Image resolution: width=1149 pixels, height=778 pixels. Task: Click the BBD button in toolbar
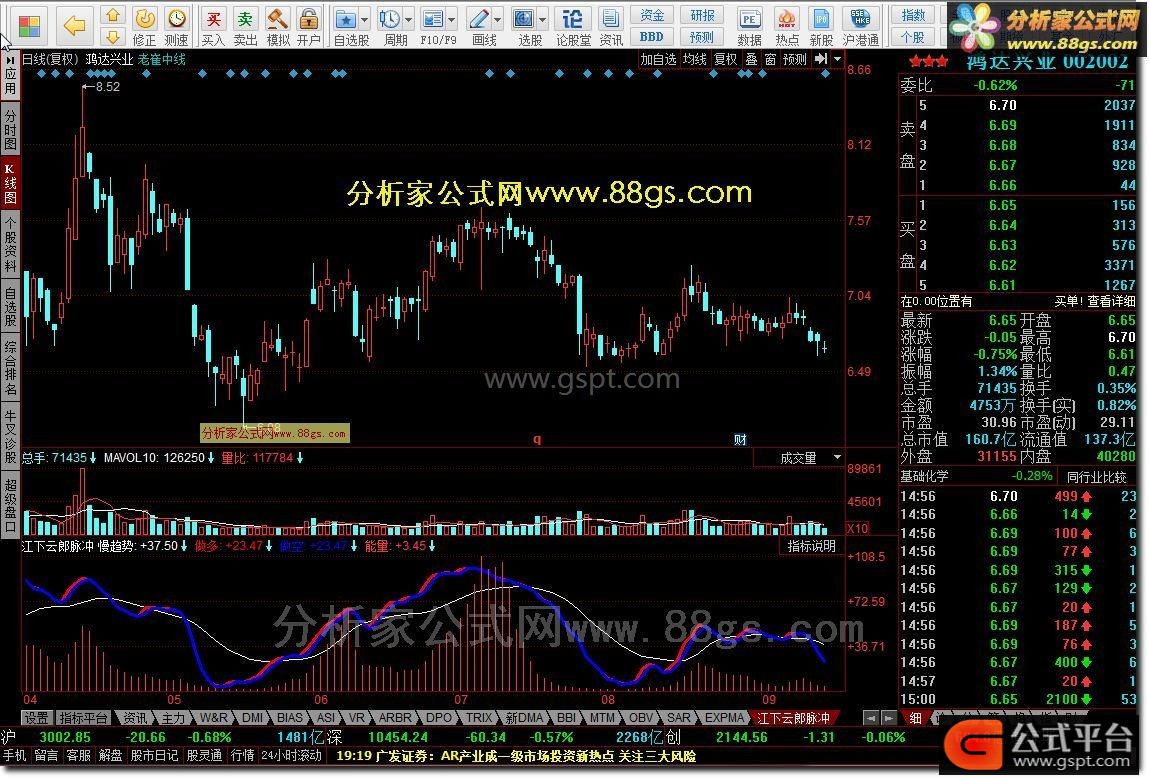tap(651, 37)
